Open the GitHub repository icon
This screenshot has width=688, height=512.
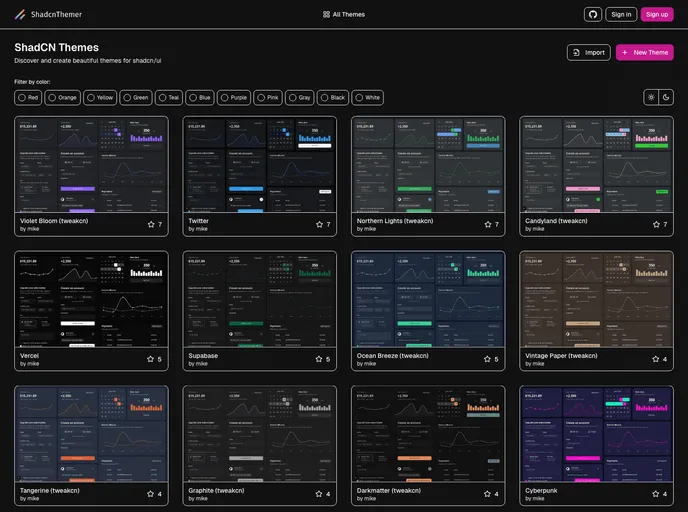pyautogui.click(x=593, y=14)
